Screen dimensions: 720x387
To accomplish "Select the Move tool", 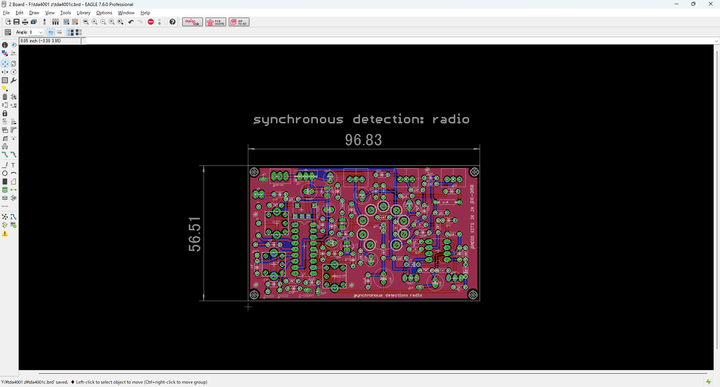I will tap(5, 64).
